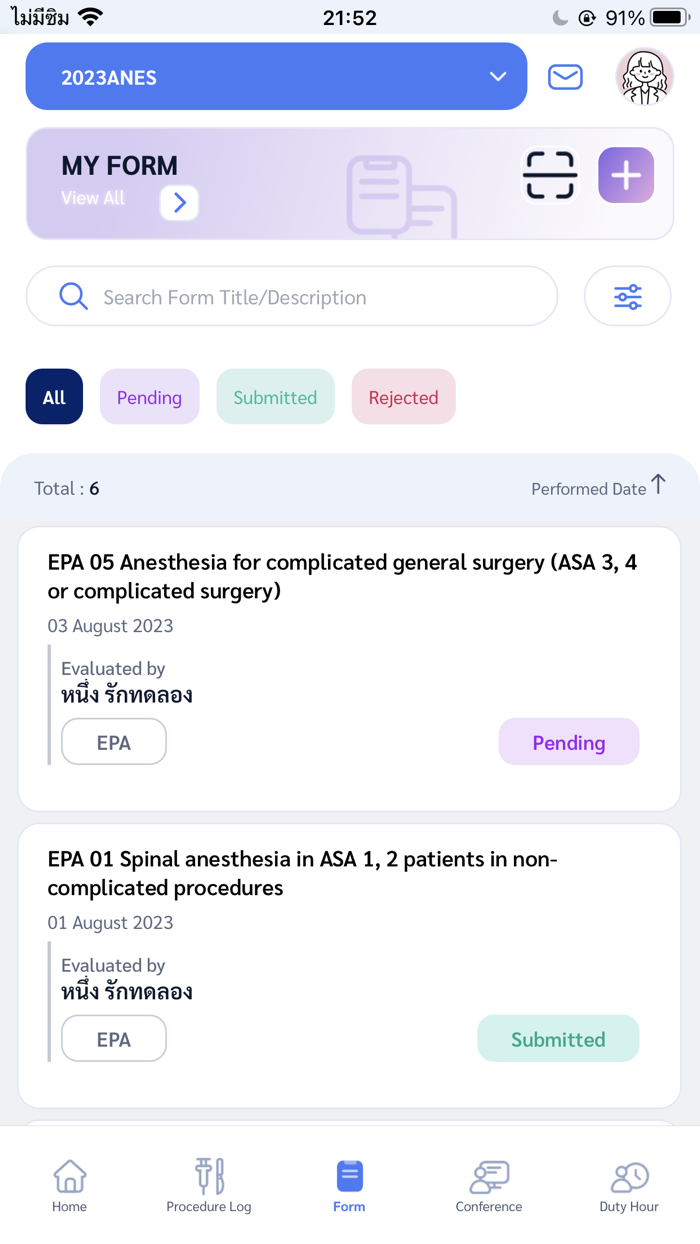The image size is (700, 1244).
Task: Toggle Performed Date sort order arrow
Action: point(658,485)
